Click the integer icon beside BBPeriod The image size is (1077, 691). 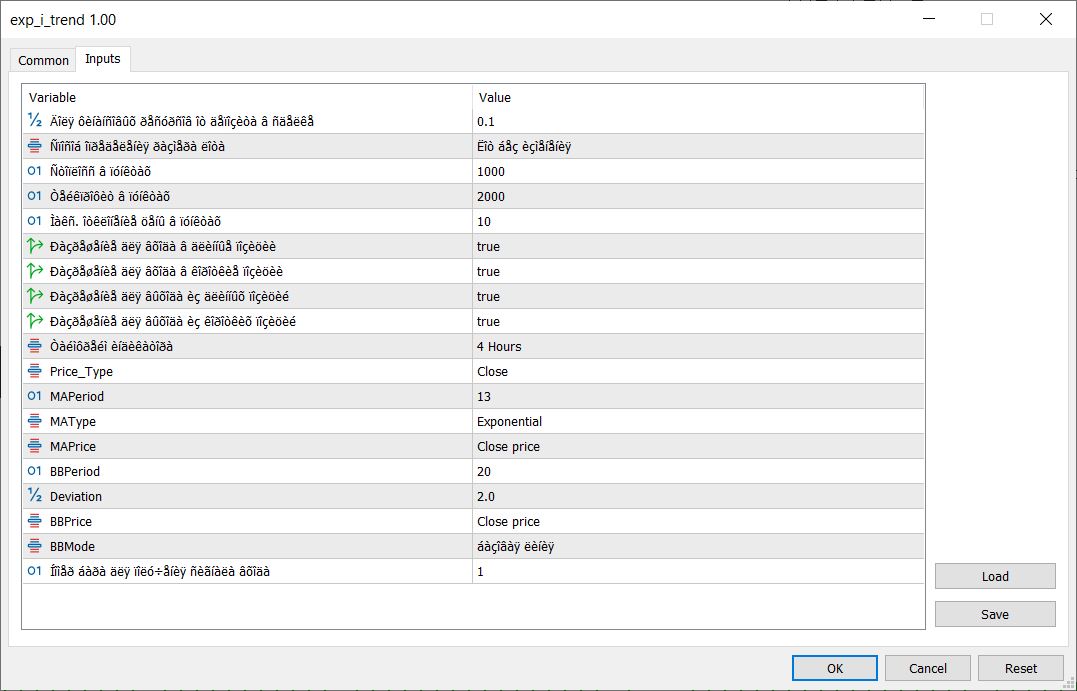(x=35, y=471)
